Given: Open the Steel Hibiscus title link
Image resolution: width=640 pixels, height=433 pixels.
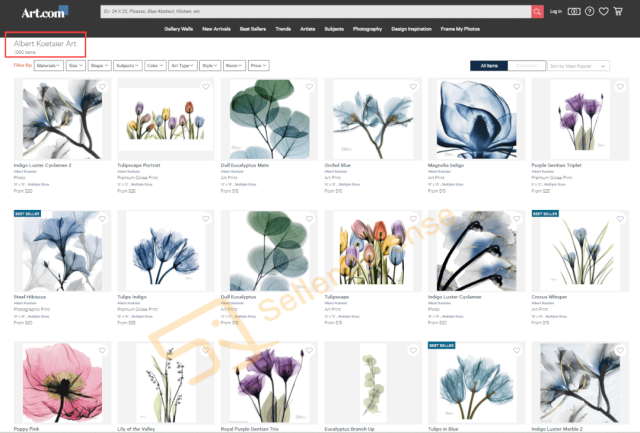Looking at the screenshot, I should (x=30, y=297).
